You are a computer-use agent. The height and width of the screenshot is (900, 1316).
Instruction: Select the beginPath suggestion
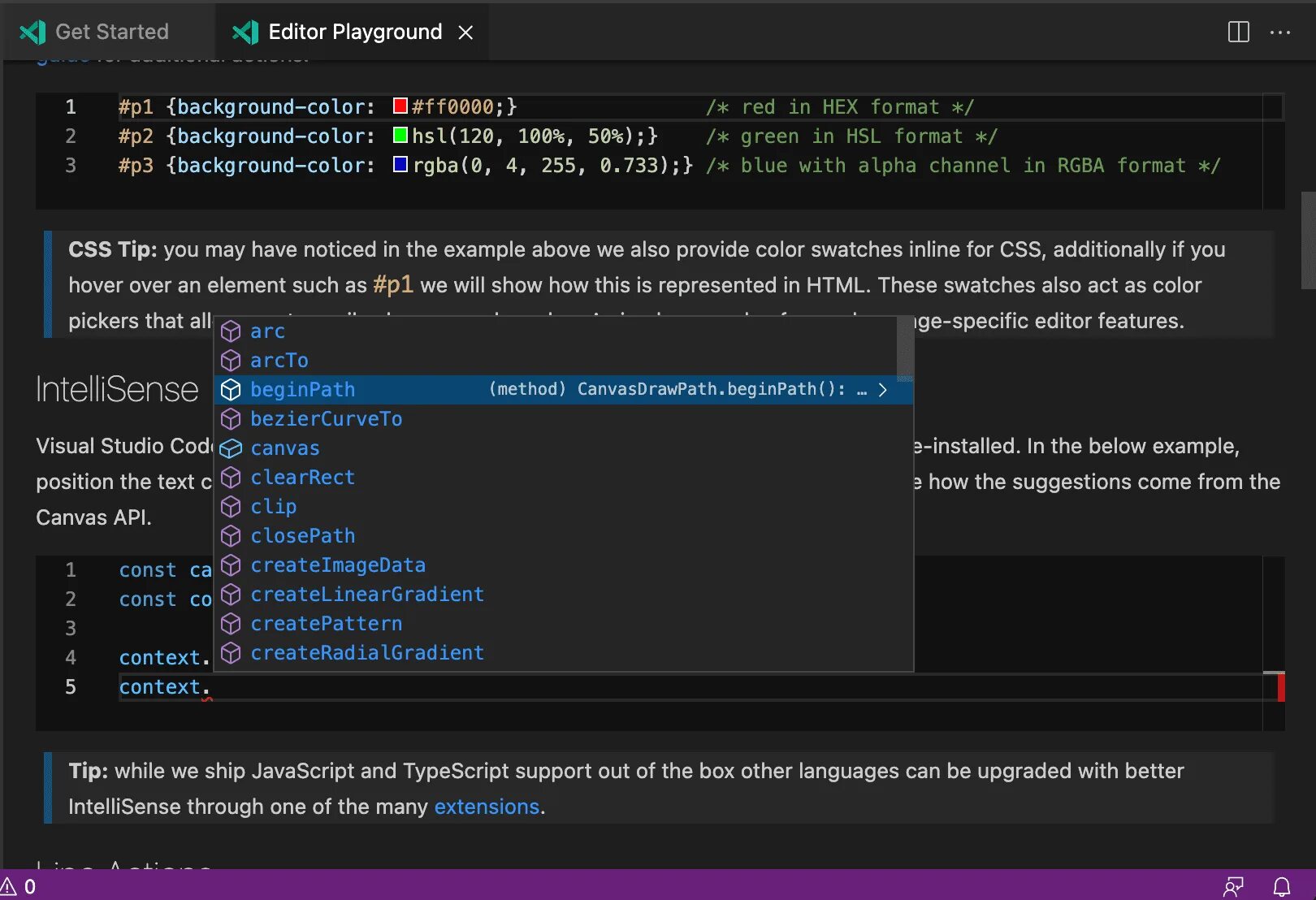(564, 390)
